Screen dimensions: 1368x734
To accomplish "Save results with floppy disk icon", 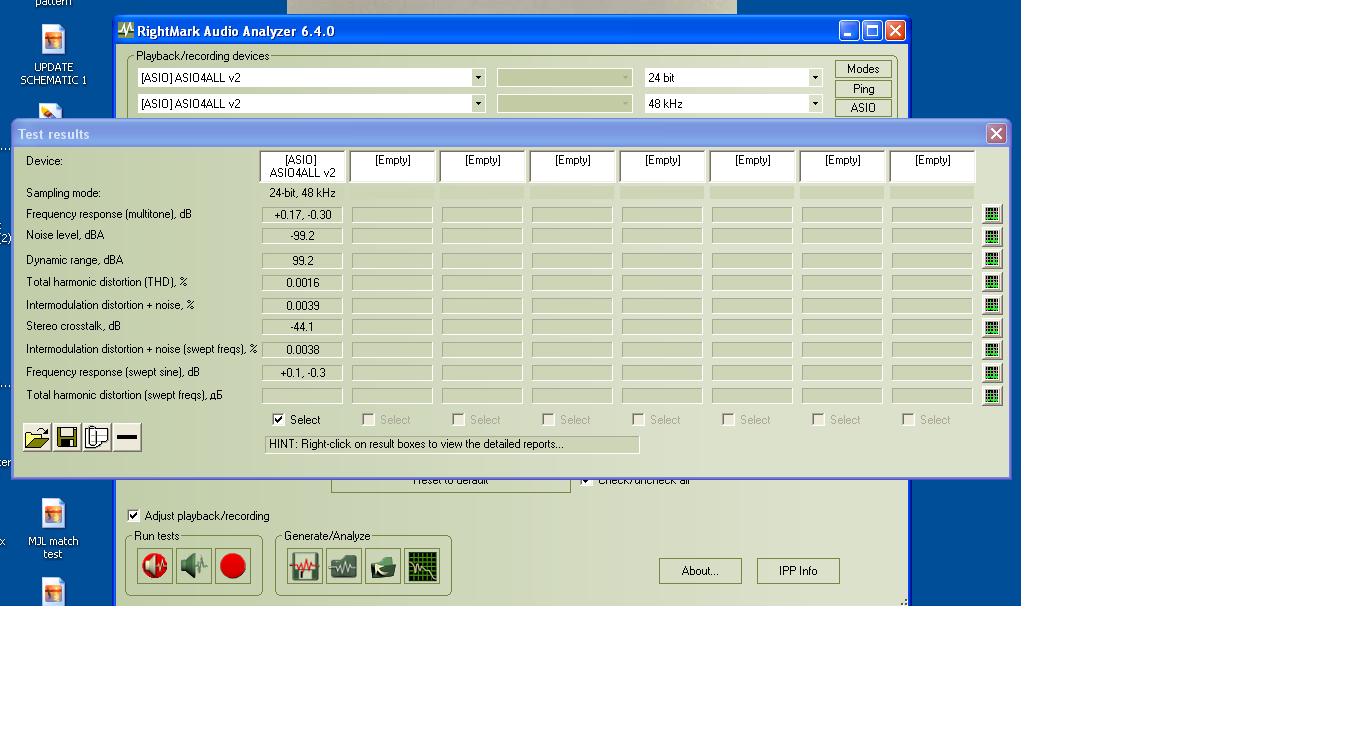I will point(67,437).
